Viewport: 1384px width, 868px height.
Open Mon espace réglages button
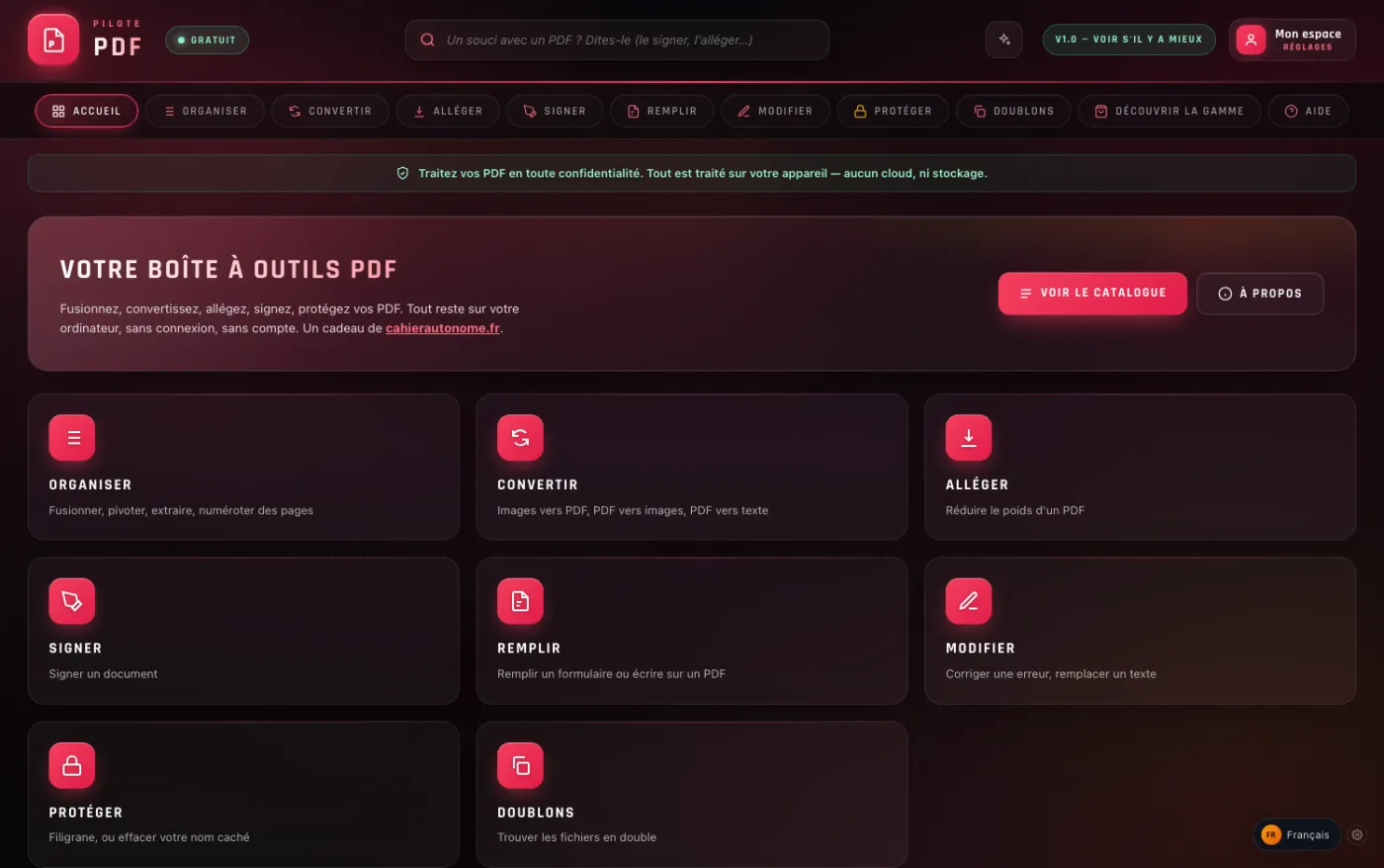(1292, 40)
